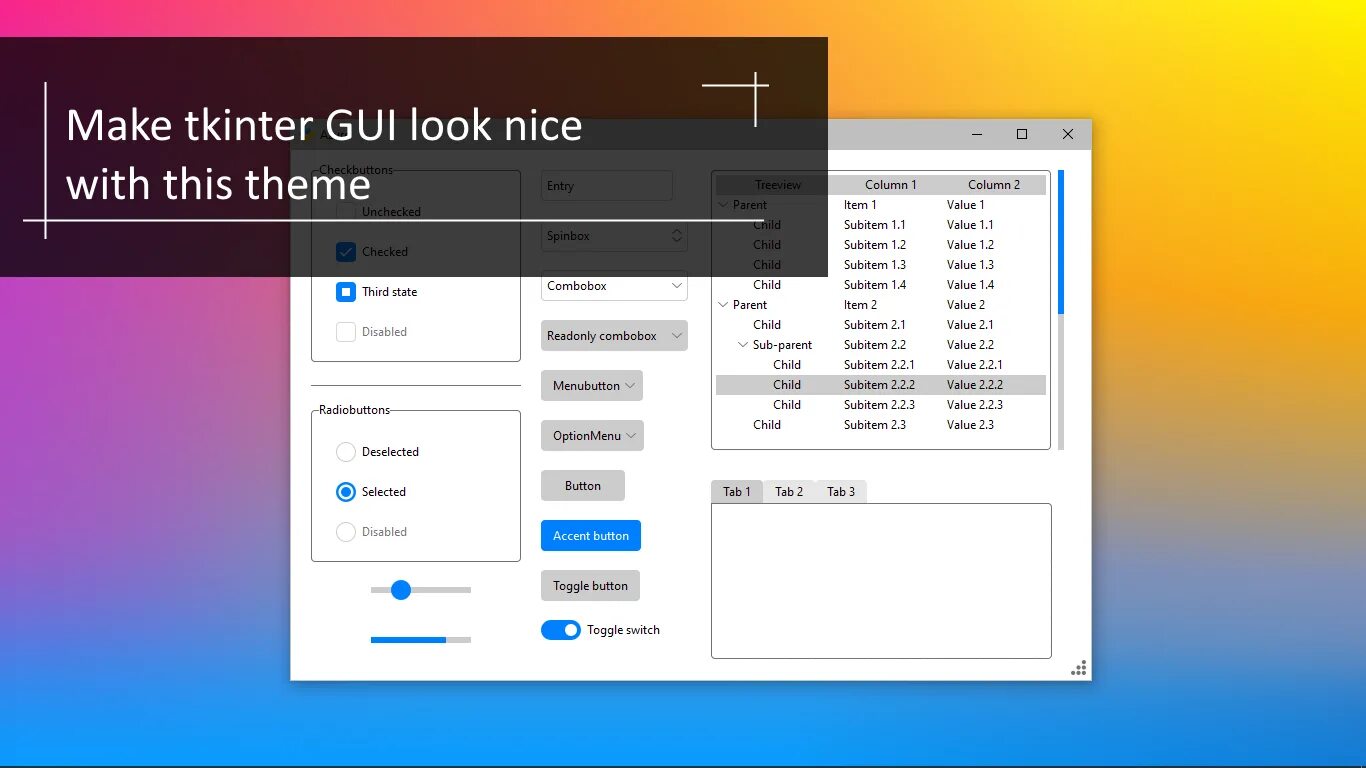The image size is (1366, 768).
Task: Collapse the Sub-parent tree node
Action: click(x=743, y=345)
